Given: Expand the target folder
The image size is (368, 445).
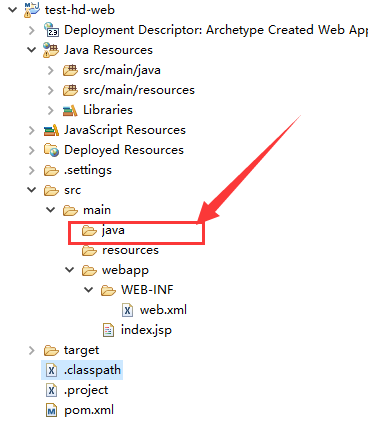Looking at the screenshot, I should (x=32, y=350).
